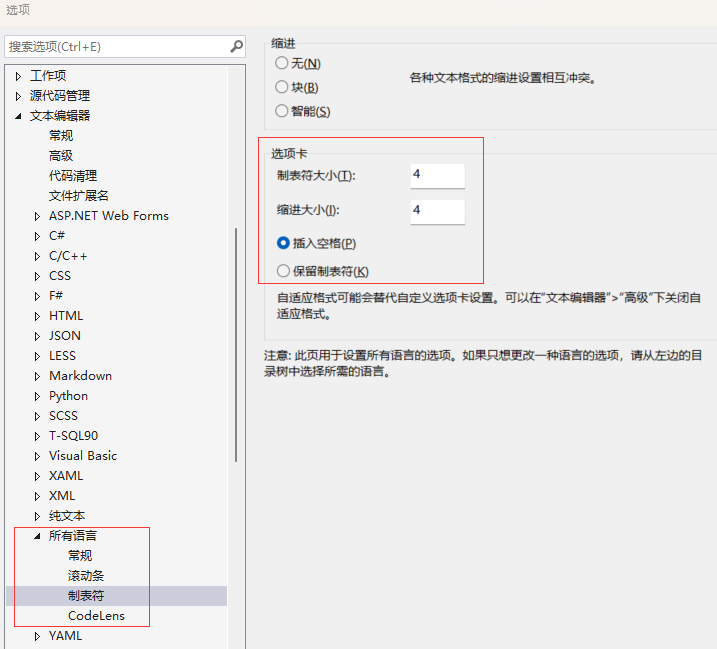Expand the 源代码管理 tree node
This screenshot has width=717, height=649.
tap(18, 96)
